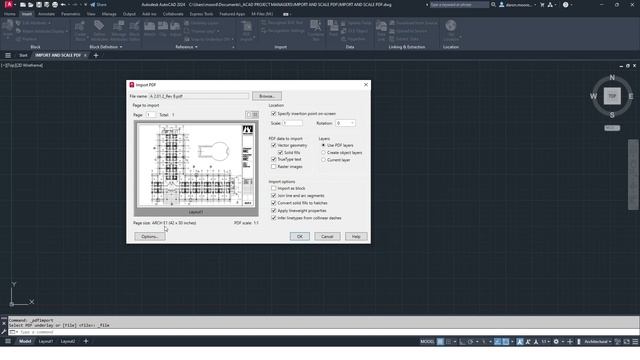Screen dimensions: 640x360
Task: Open the Parametric ribbon tab
Action: pyautogui.click(x=71, y=14)
